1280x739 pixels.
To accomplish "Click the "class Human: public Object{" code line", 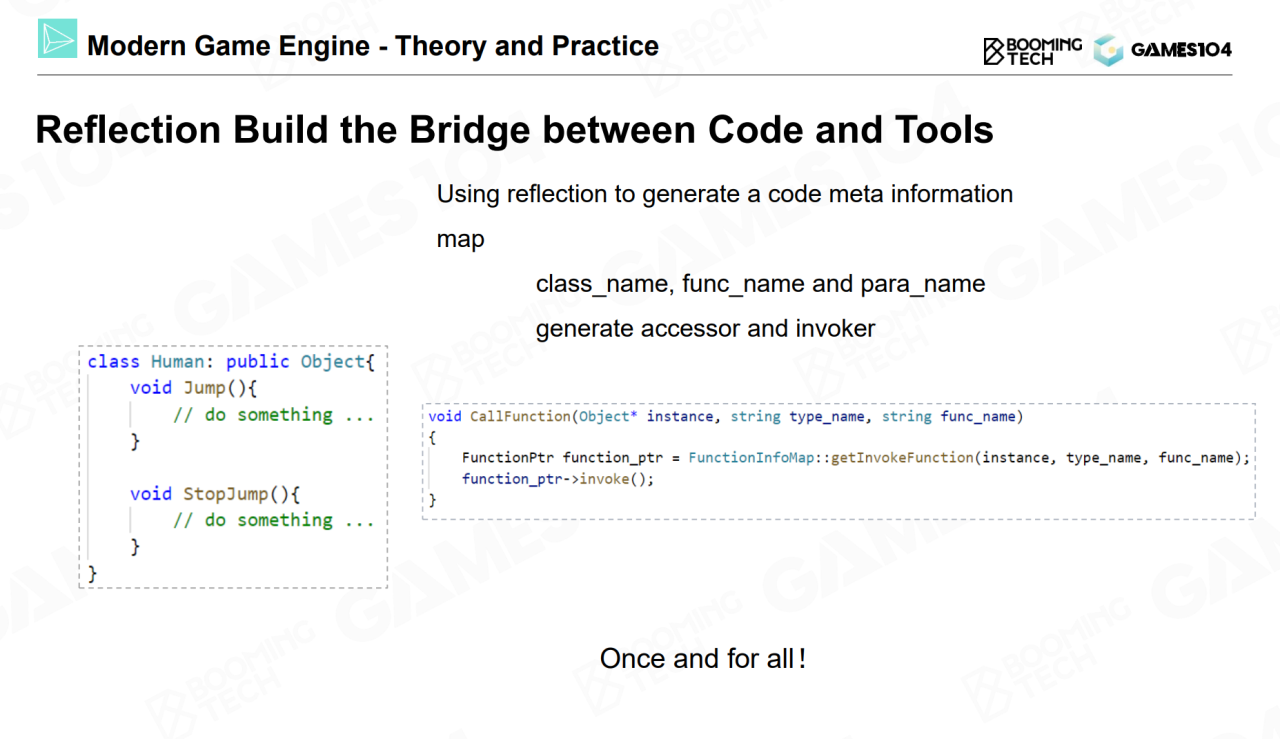I will click(231, 362).
